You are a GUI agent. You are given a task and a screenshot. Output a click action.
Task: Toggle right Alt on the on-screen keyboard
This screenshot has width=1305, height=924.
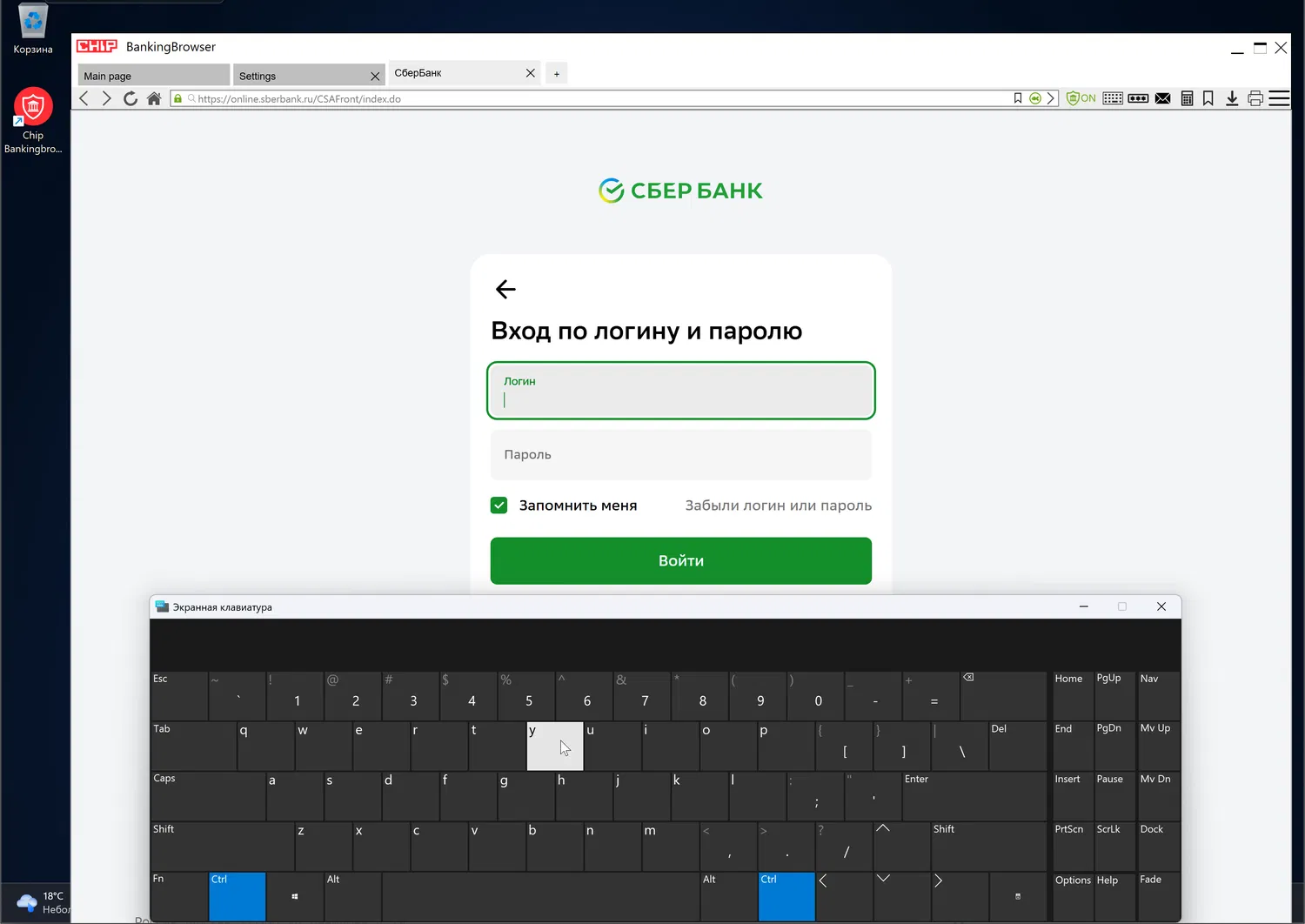pos(729,897)
